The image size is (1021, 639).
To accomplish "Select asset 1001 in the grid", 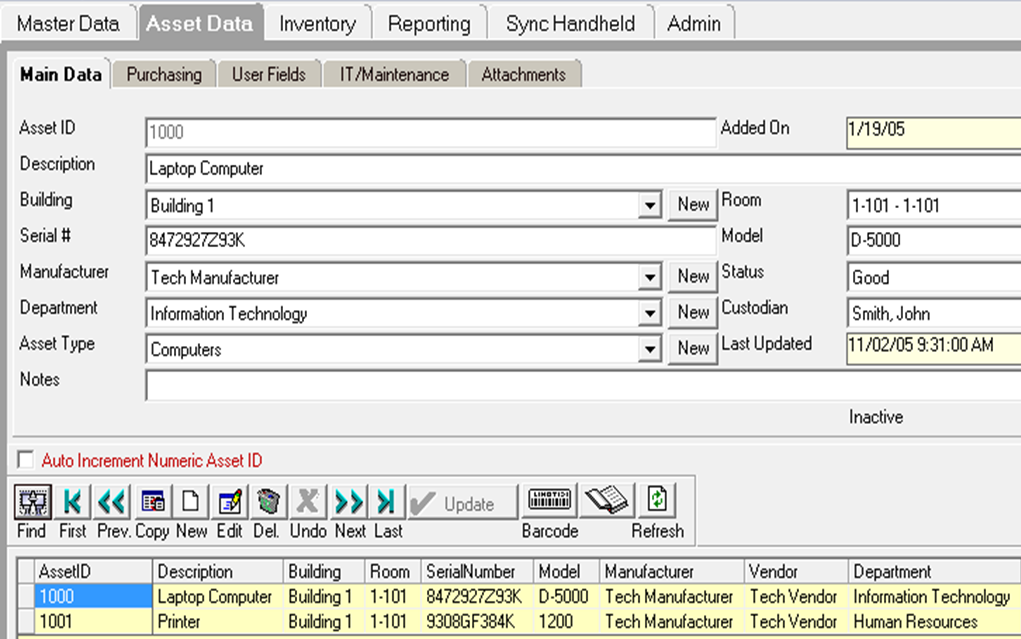I will coord(94,621).
